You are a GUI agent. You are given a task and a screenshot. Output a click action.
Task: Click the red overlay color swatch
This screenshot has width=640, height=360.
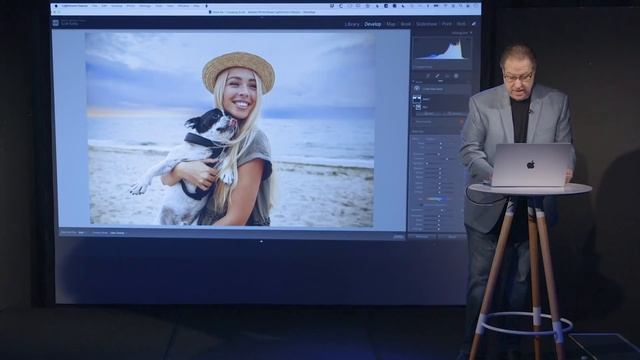pyautogui.click(x=462, y=121)
